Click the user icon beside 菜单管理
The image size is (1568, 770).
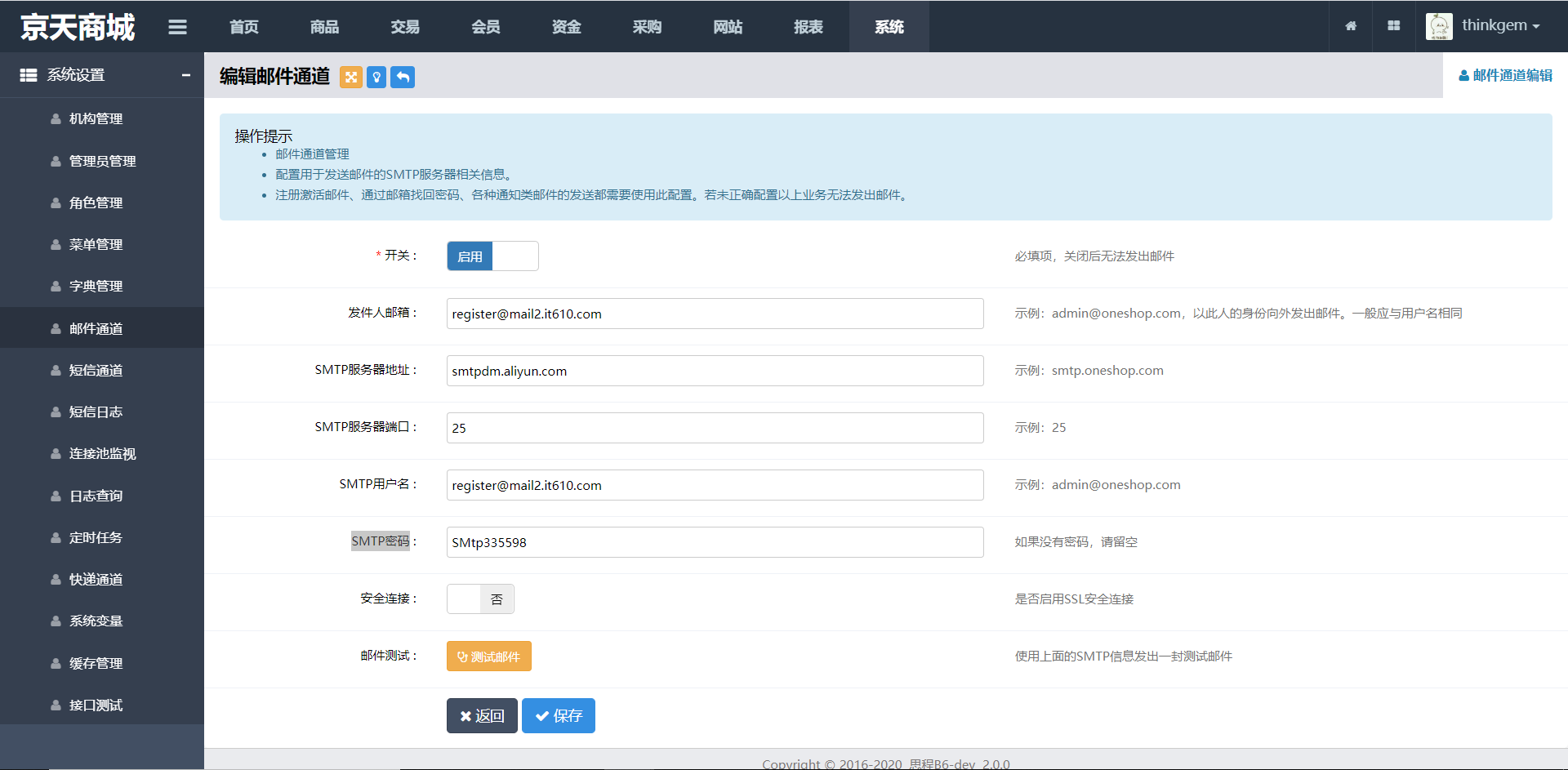point(56,245)
